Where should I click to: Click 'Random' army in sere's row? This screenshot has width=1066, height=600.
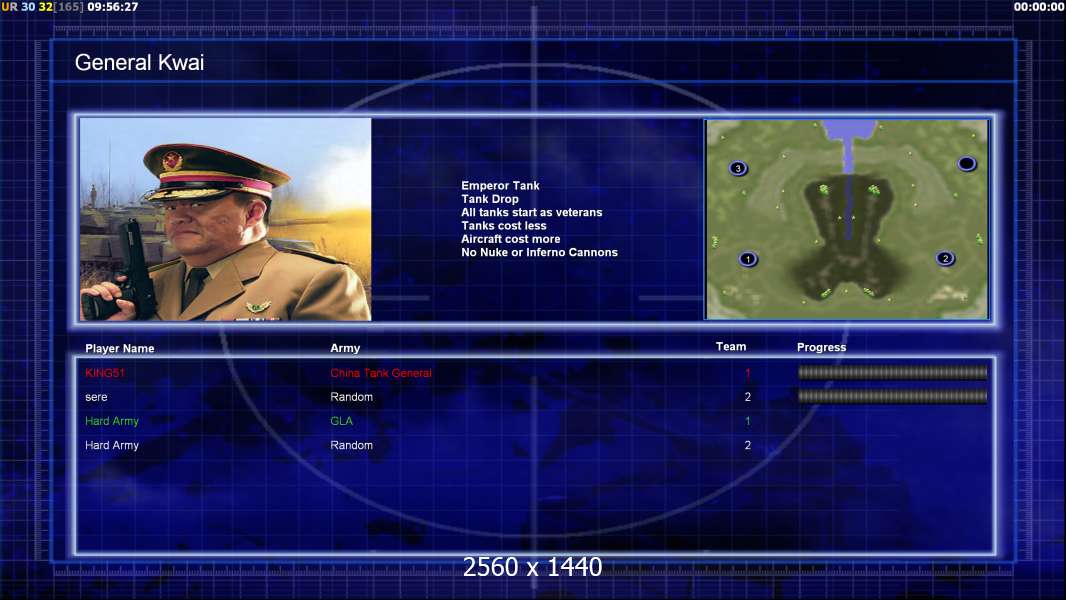351,397
